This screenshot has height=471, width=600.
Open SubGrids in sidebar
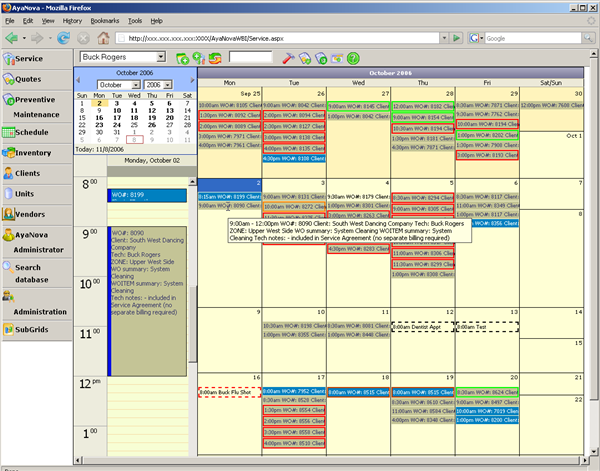(37, 329)
